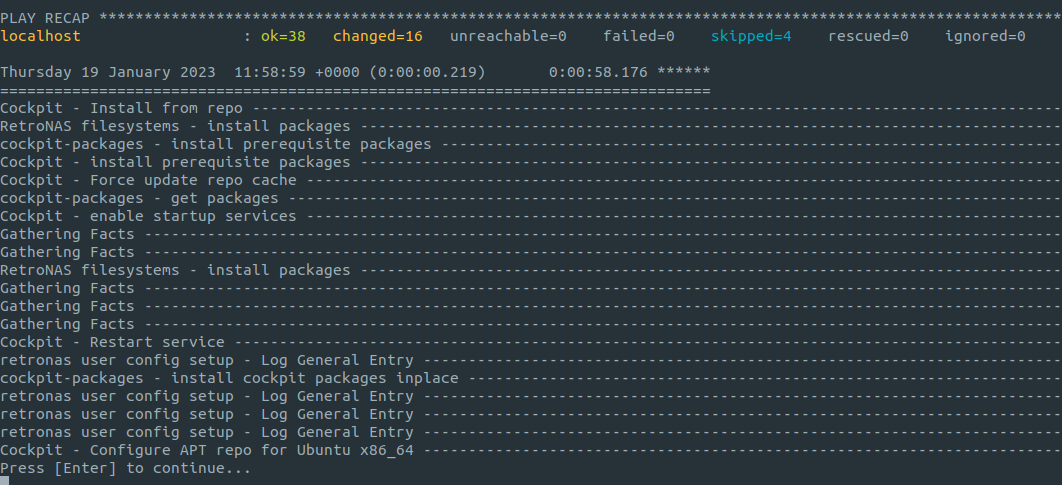This screenshot has height=485, width=1062.
Task: Click the unreachable=0 value
Action: (508, 36)
